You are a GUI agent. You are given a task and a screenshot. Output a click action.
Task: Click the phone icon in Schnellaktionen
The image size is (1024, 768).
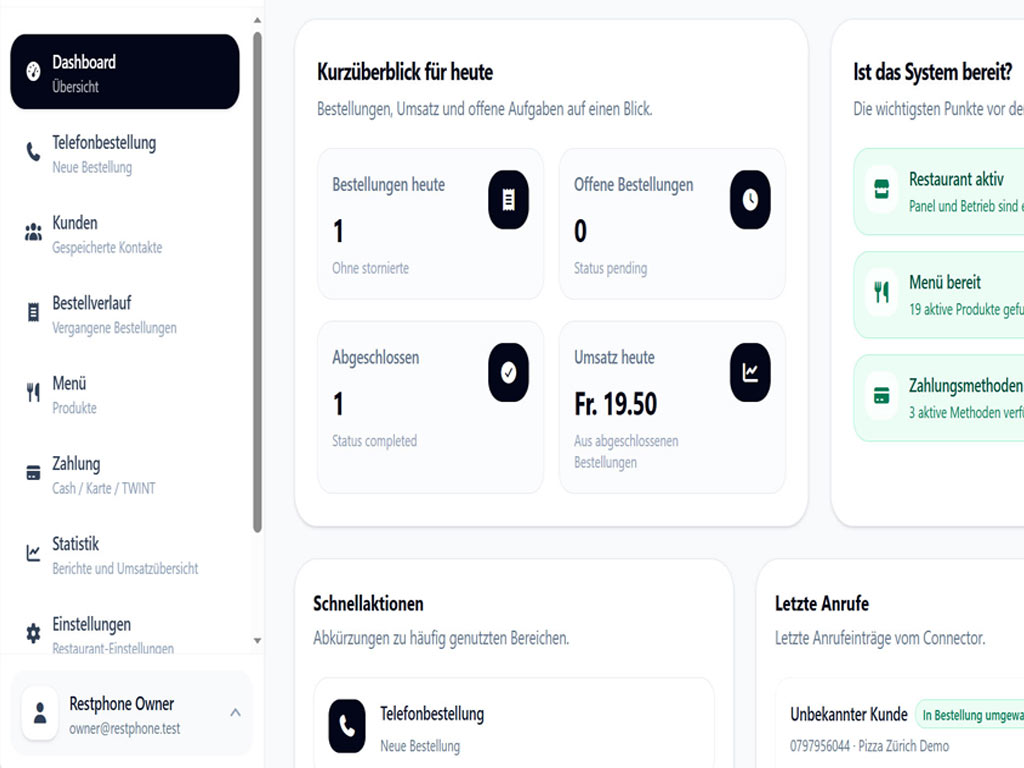[x=347, y=726]
